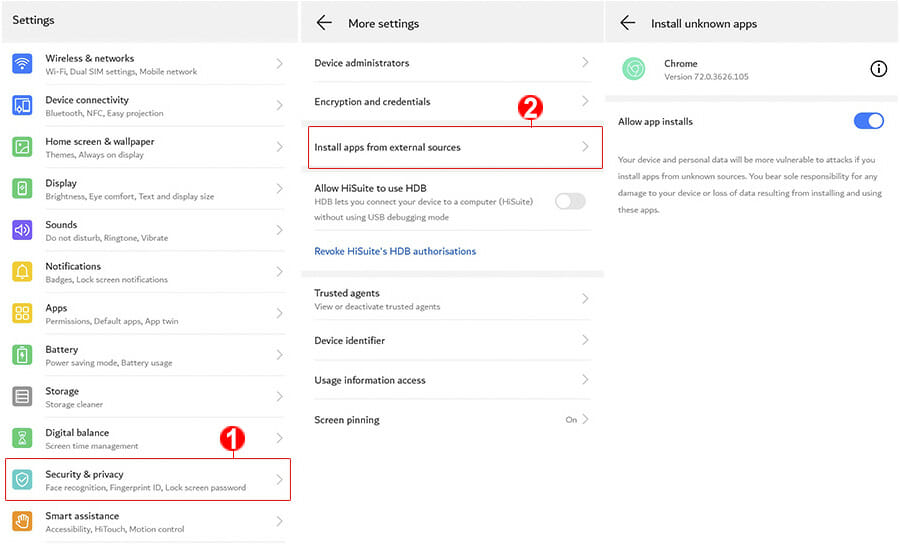Expand Encryption and credentials chevron

pyautogui.click(x=585, y=101)
